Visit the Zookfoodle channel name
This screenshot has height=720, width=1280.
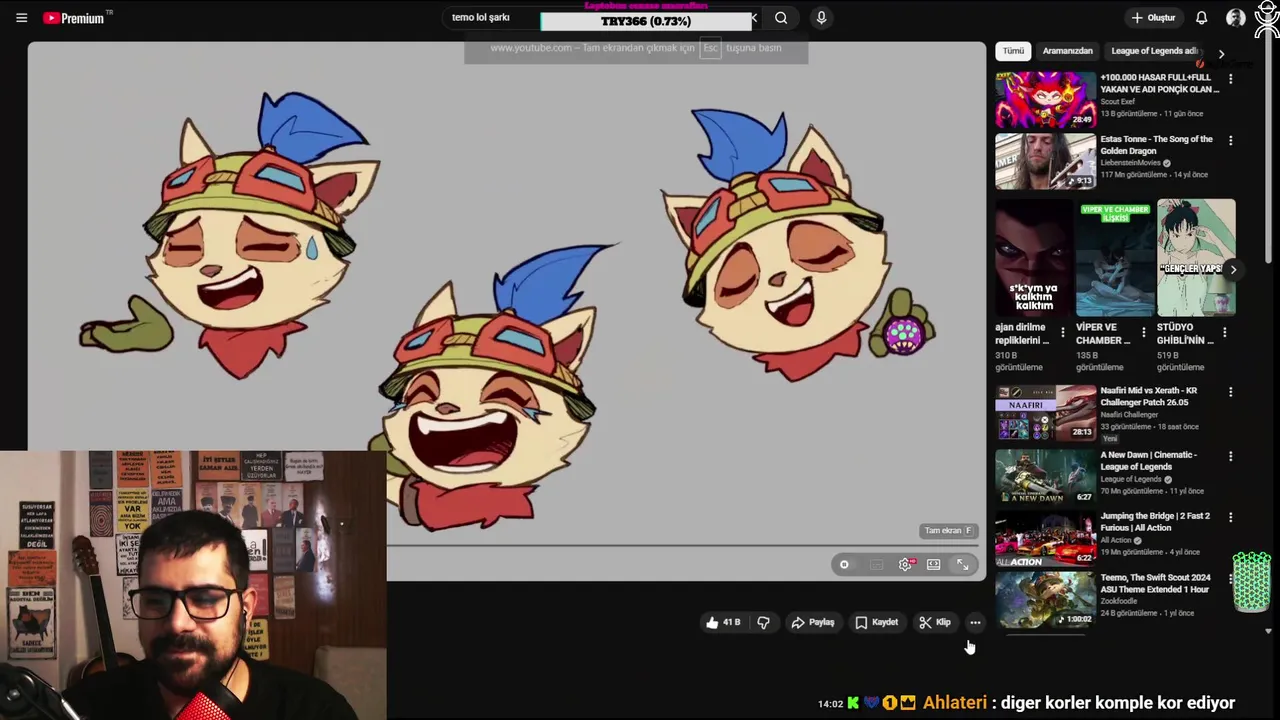[x=1118, y=601]
